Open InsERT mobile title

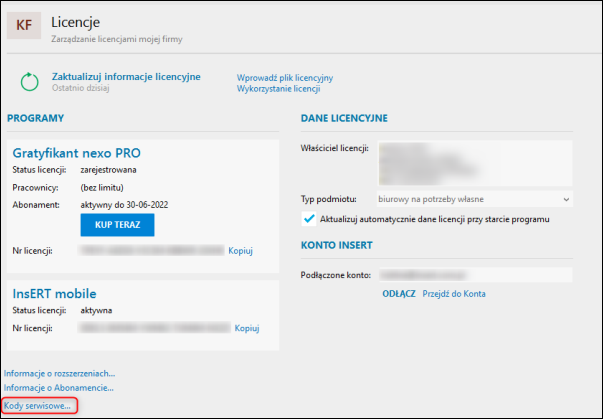pyautogui.click(x=54, y=294)
